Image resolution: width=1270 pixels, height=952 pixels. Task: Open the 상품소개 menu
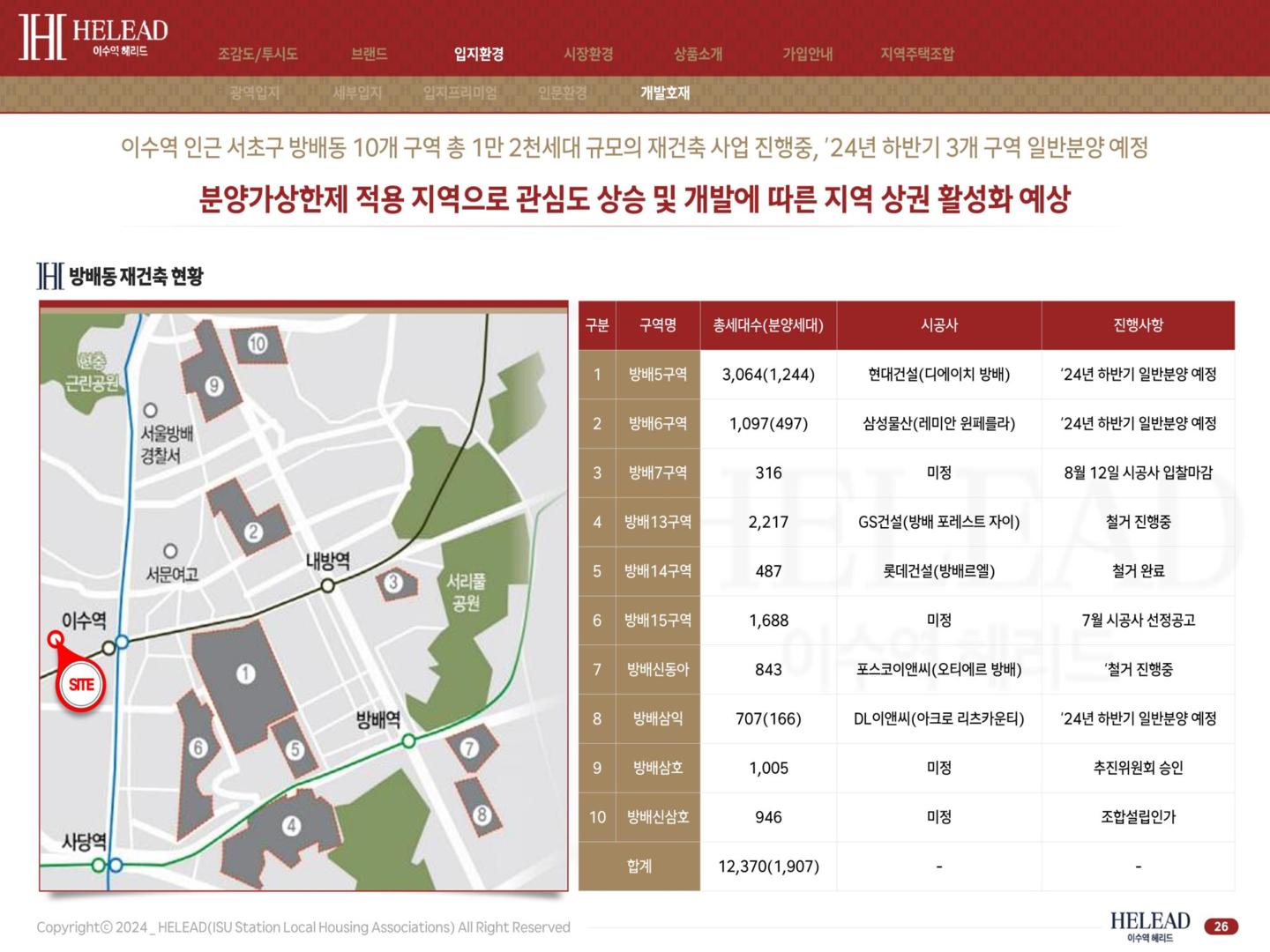tap(698, 54)
